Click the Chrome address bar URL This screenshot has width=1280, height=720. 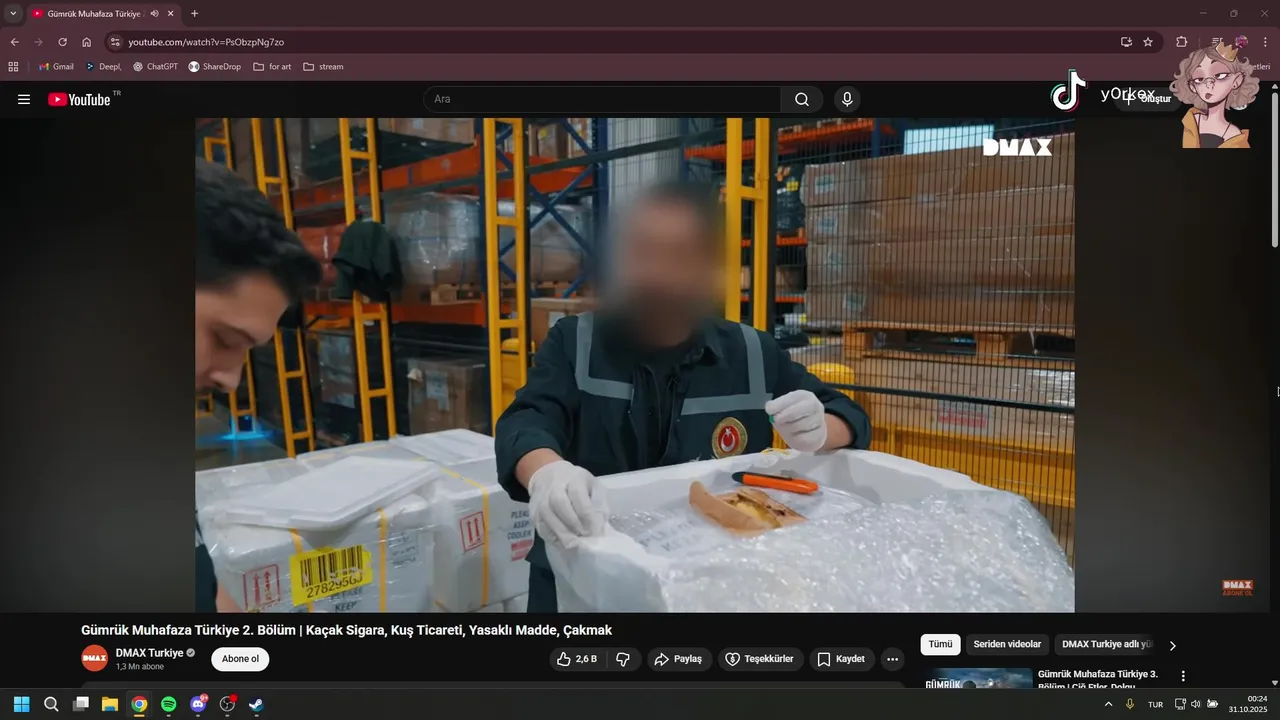[x=206, y=42]
